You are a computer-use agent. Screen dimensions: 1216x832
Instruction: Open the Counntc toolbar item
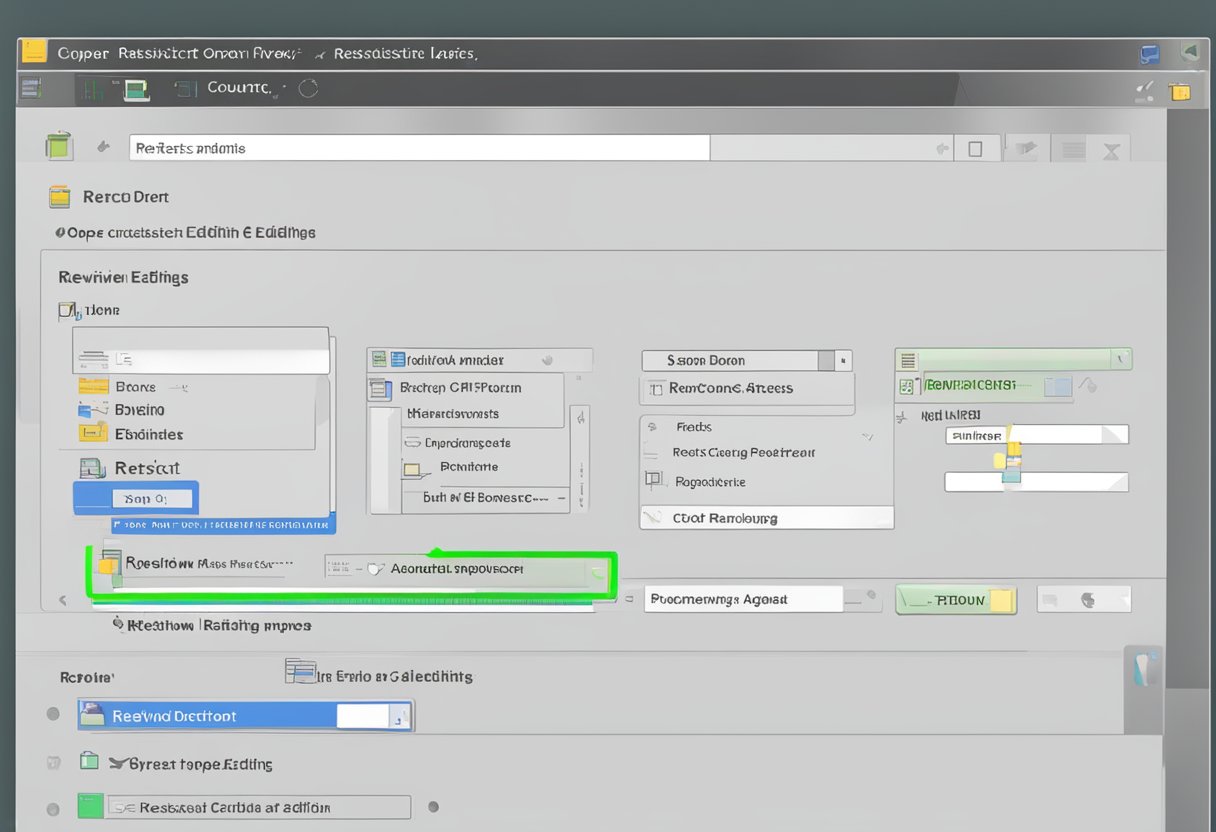238,88
